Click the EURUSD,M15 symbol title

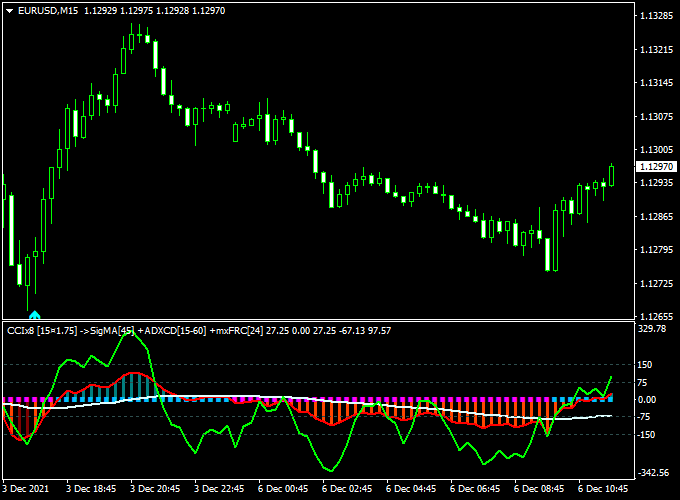point(48,11)
